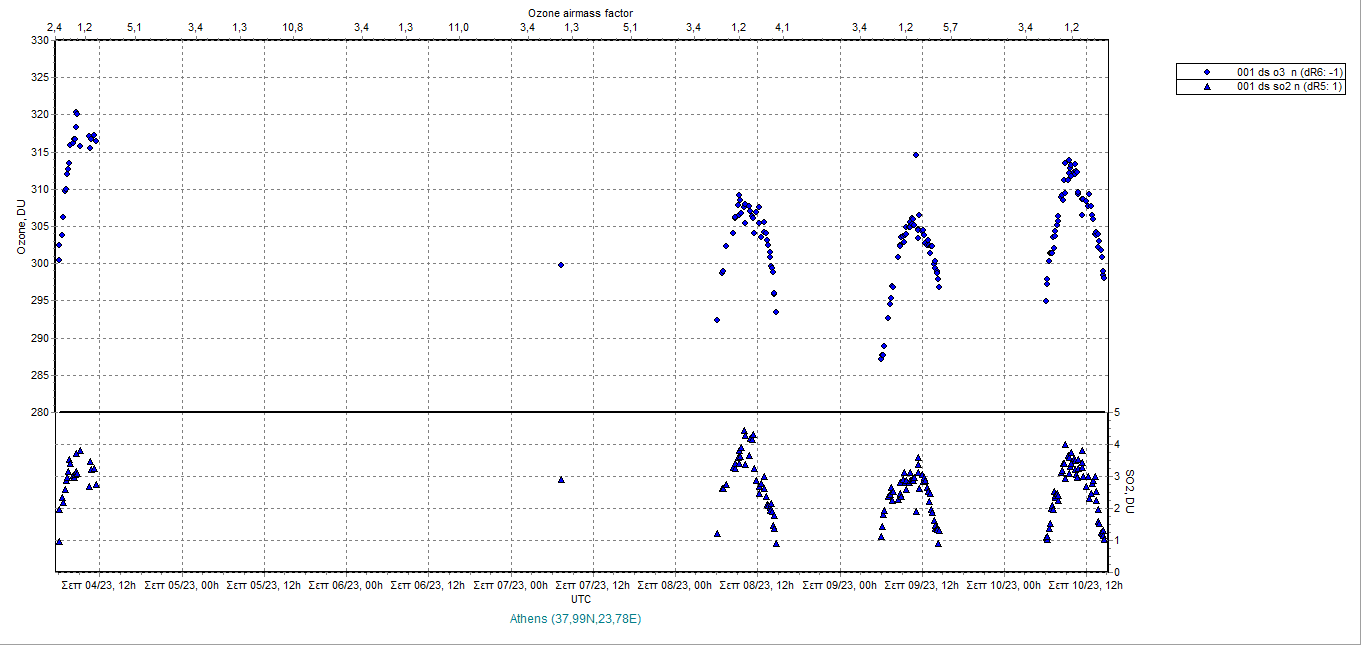Click the 'Σεπτ 07/23, 00h' tick label
The image size is (1361, 645).
[x=510, y=585]
